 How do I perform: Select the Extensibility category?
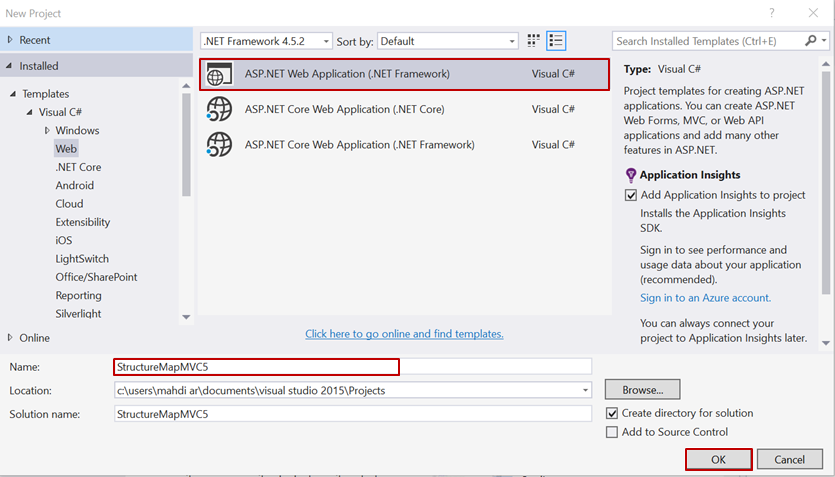point(83,222)
